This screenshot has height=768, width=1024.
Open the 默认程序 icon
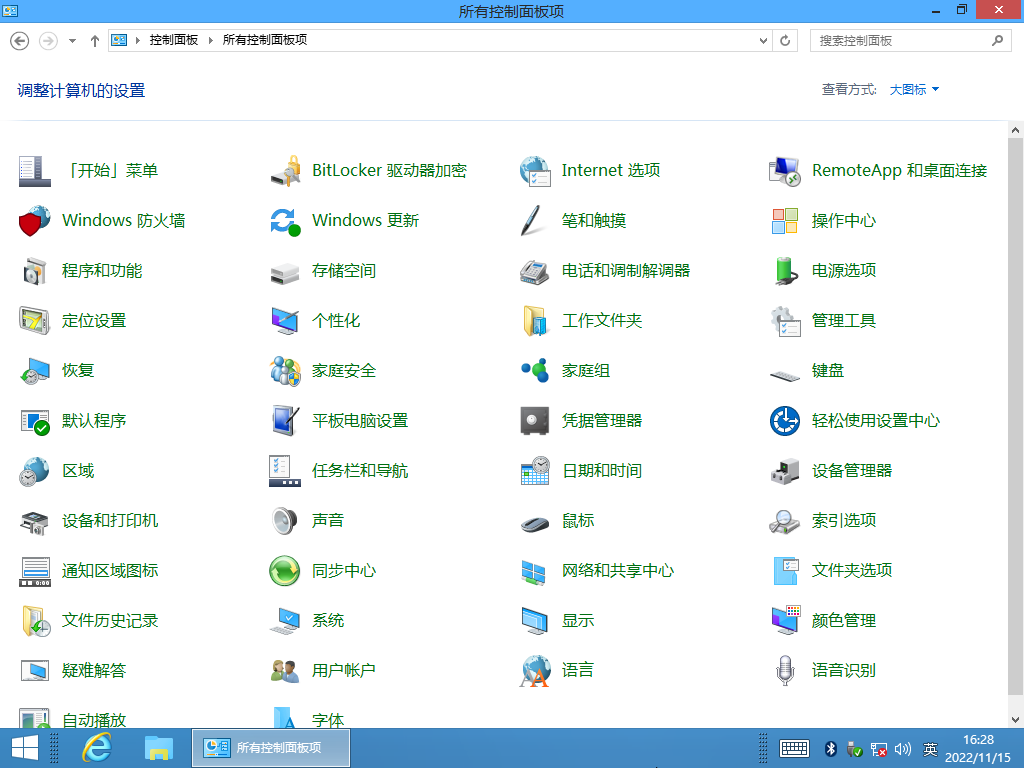pos(35,421)
